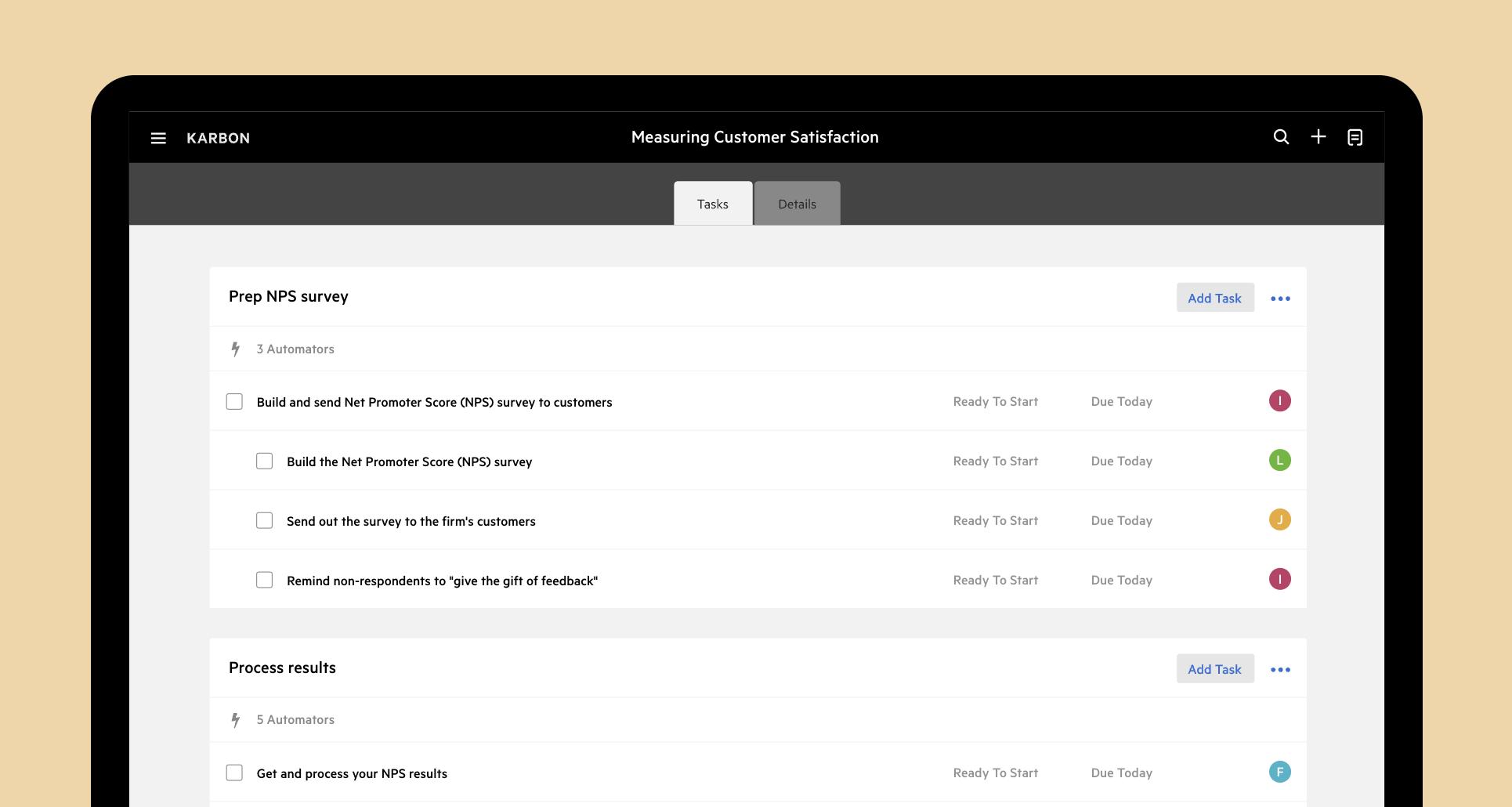
Task: Open the notes panel icon at top right
Action: [x=1356, y=136]
